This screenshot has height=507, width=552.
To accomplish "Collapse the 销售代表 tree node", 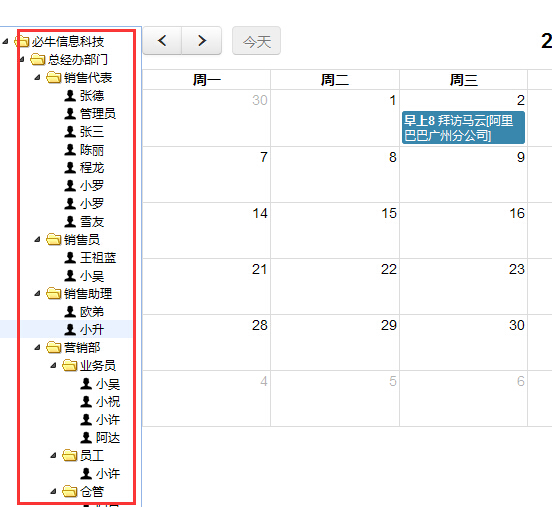I will pyautogui.click(x=37, y=77).
